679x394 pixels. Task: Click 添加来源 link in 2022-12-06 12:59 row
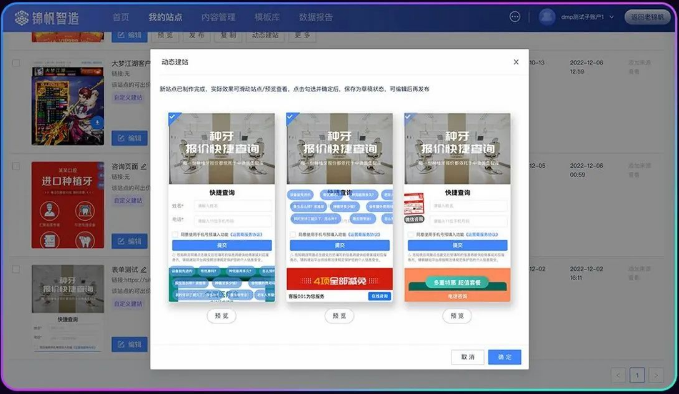640,62
